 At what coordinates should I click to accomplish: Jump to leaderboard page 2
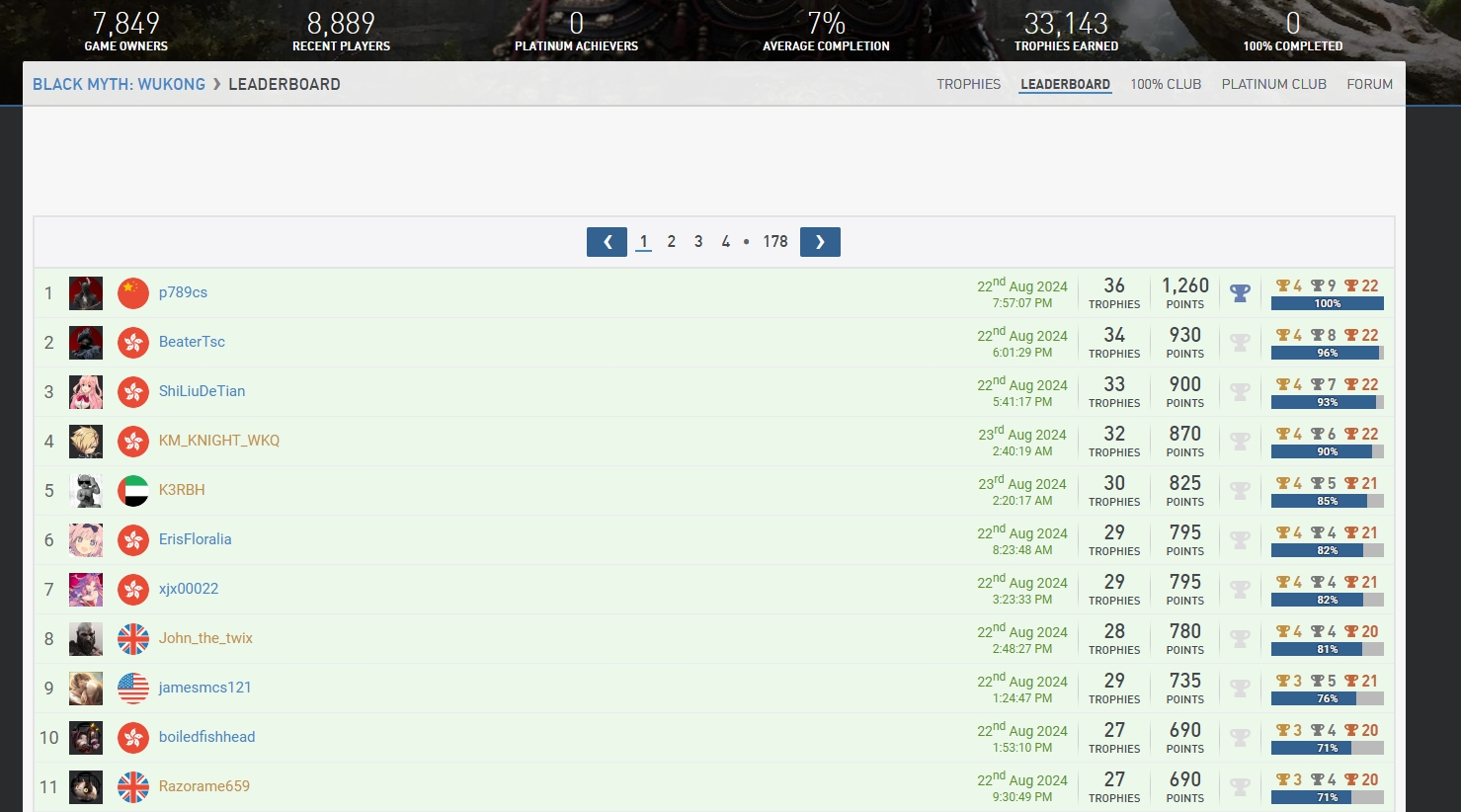(672, 242)
